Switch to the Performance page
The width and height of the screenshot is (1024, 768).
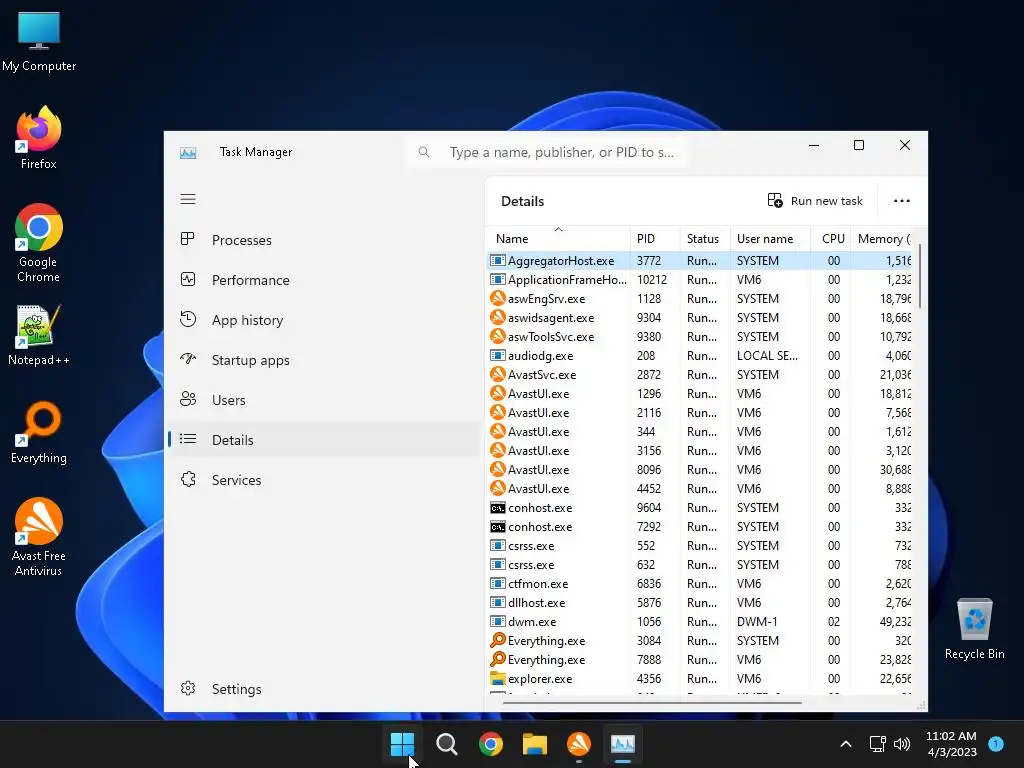[x=323, y=280]
